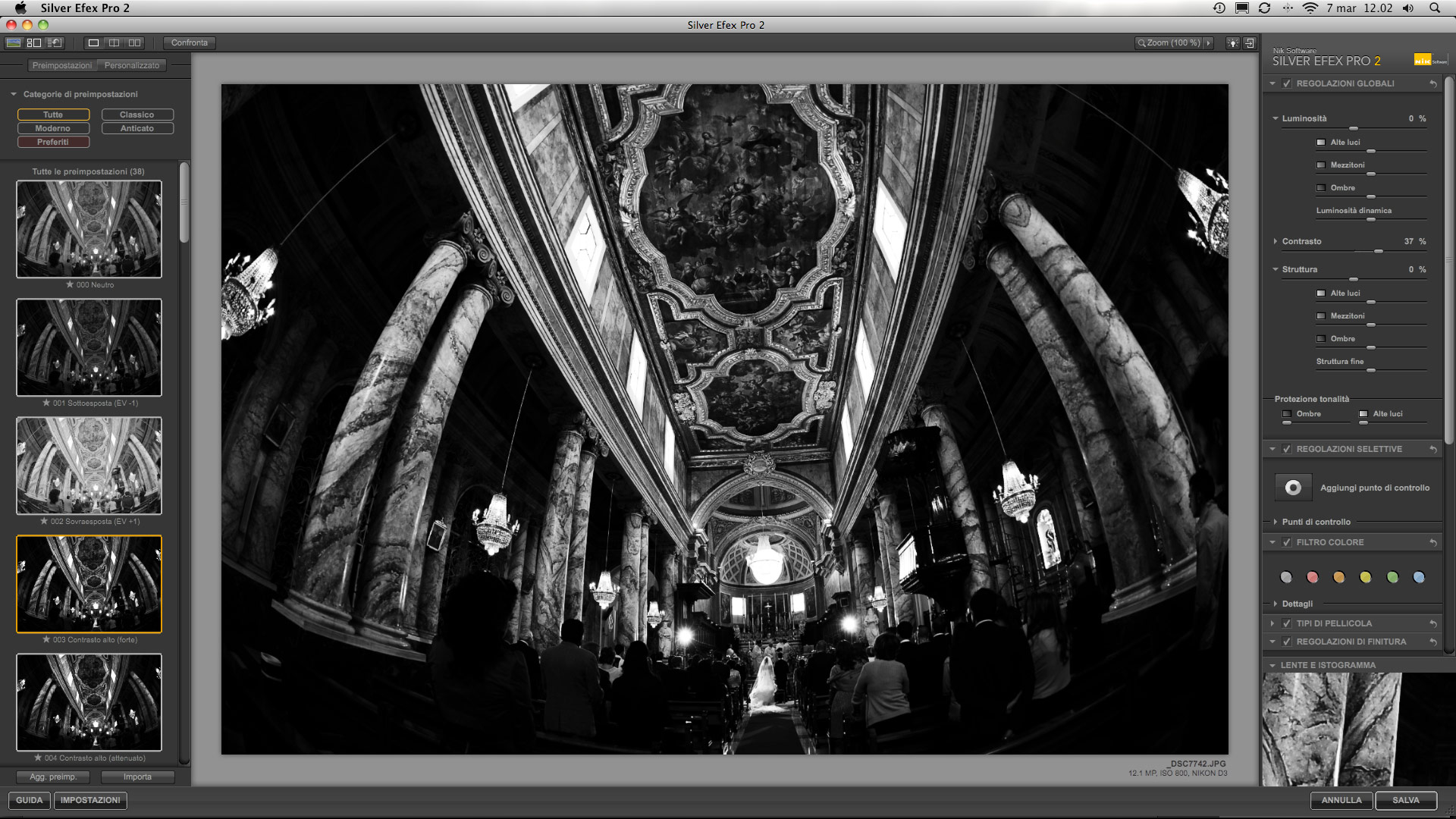Expand the Contrasto sub-sliders
Image resolution: width=1456 pixels, height=819 pixels.
[1276, 242]
